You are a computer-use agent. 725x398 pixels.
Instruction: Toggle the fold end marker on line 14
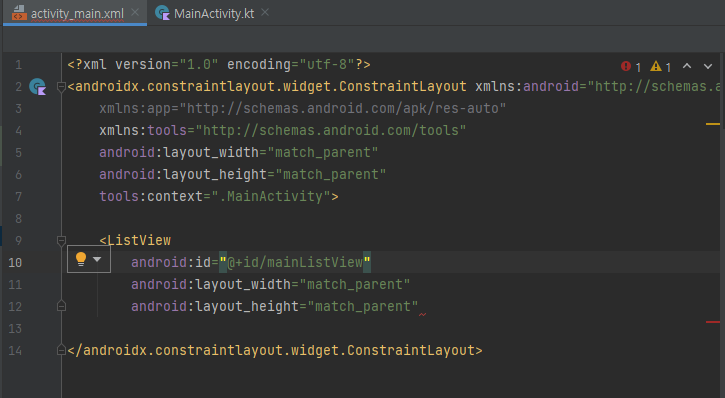click(x=61, y=350)
